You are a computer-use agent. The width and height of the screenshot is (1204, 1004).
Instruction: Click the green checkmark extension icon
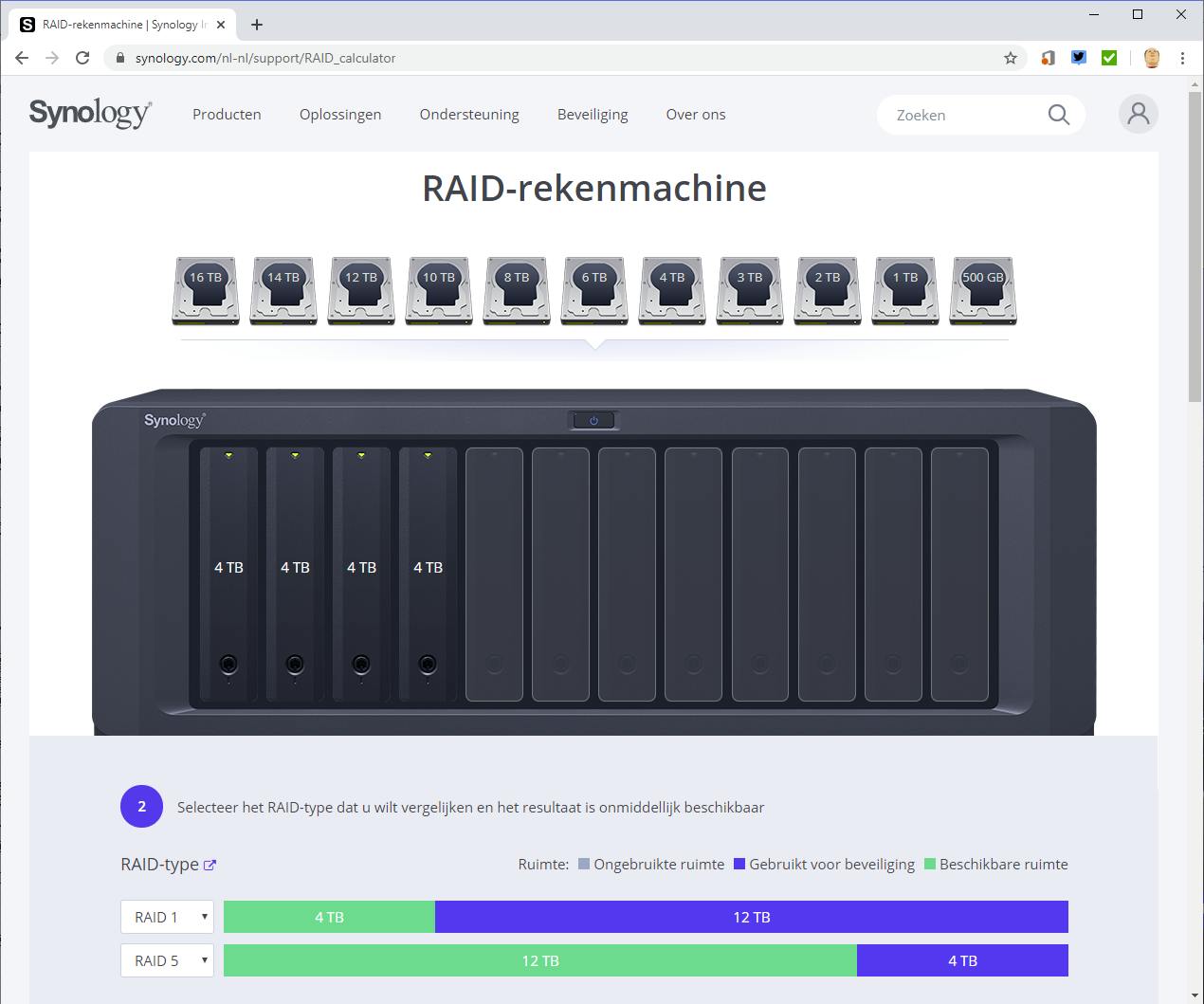click(1109, 58)
